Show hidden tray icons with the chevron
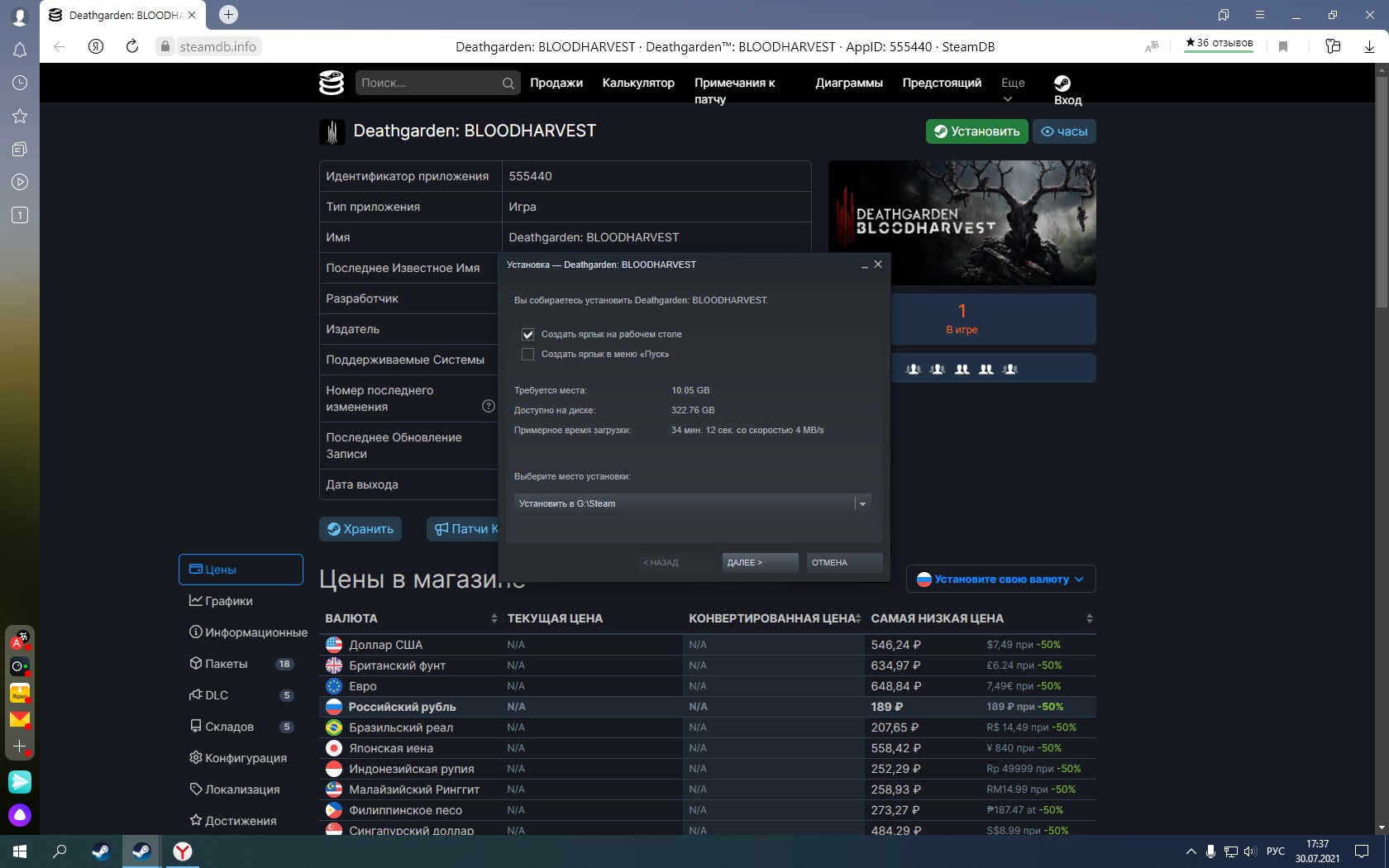This screenshot has height=868, width=1389. [1191, 851]
